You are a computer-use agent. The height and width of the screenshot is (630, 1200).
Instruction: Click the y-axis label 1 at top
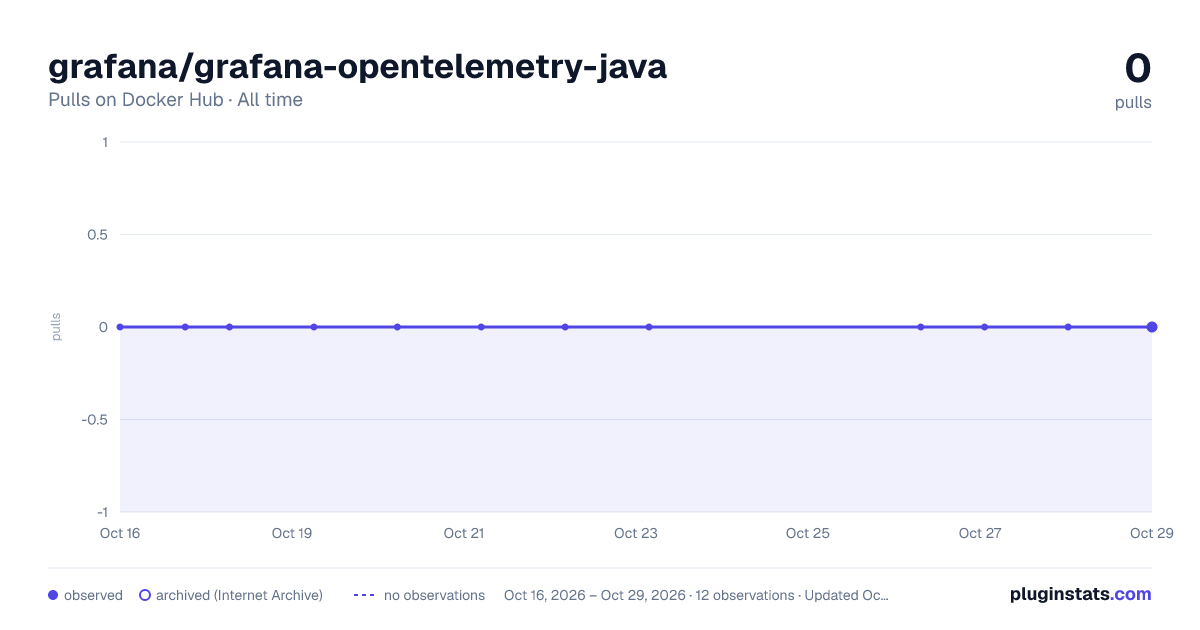[104, 142]
